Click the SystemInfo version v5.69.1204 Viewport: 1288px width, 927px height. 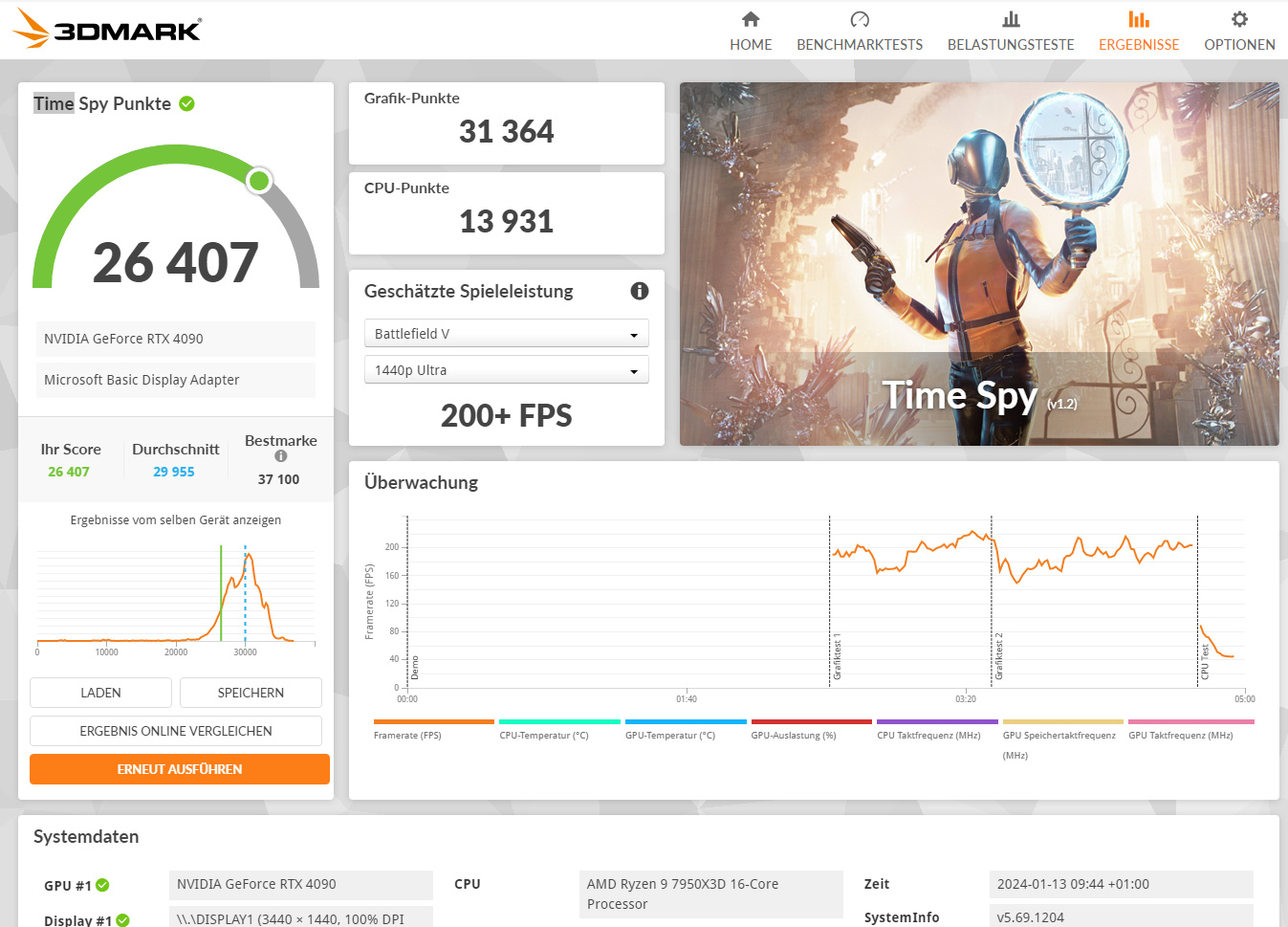coord(1122,916)
